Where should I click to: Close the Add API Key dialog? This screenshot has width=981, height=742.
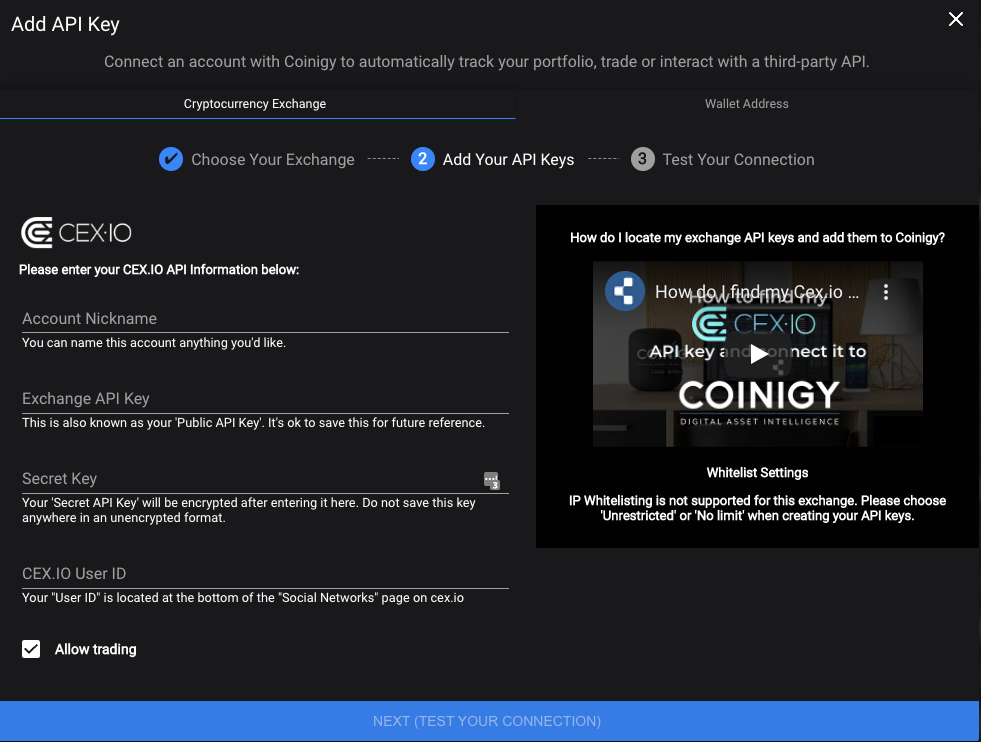(955, 19)
